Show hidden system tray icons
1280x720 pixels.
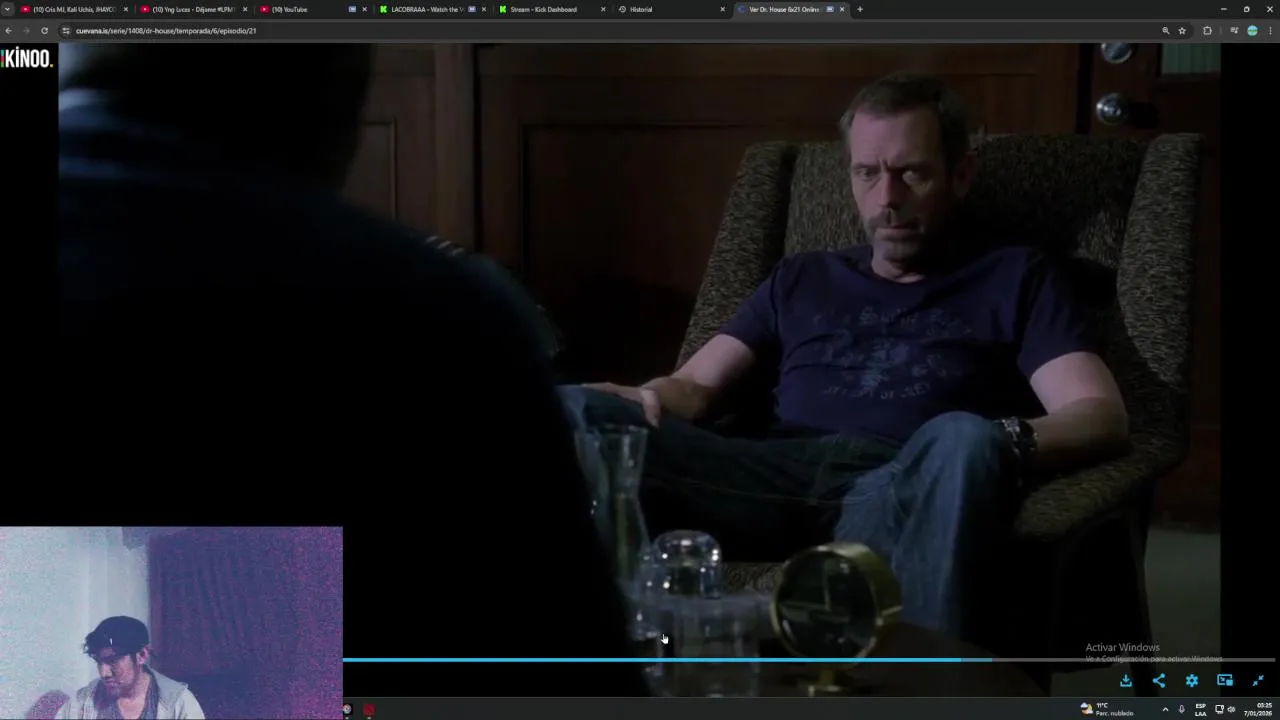1164,709
